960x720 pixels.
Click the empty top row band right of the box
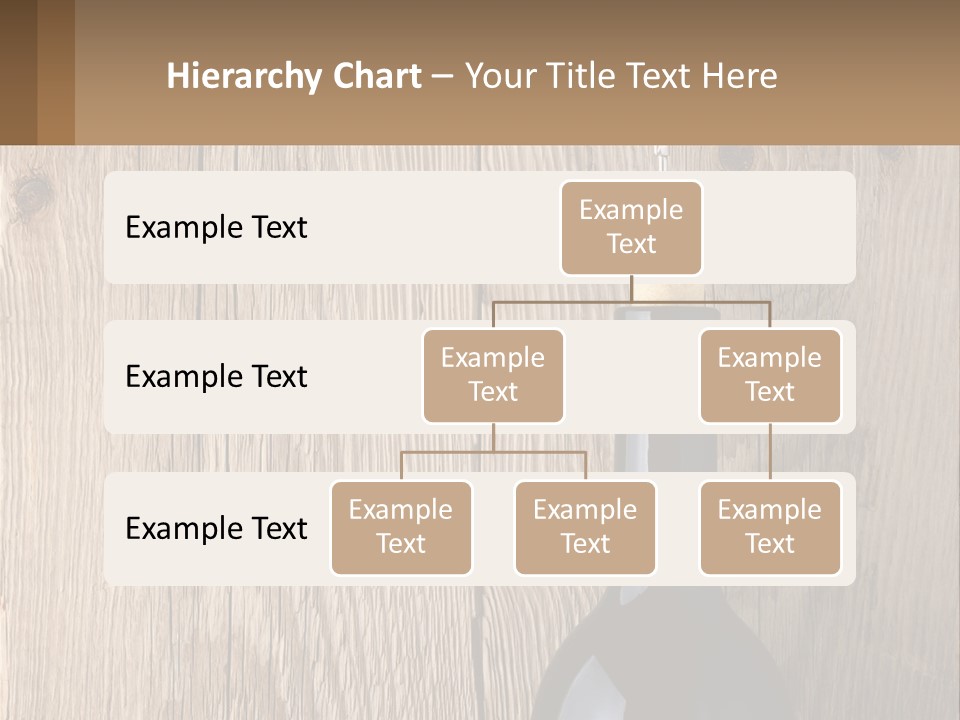click(778, 227)
